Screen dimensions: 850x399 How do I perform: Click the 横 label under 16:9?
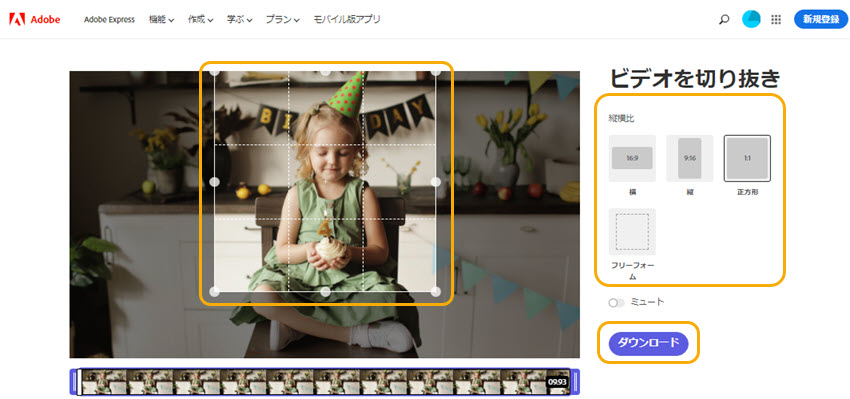[x=632, y=192]
